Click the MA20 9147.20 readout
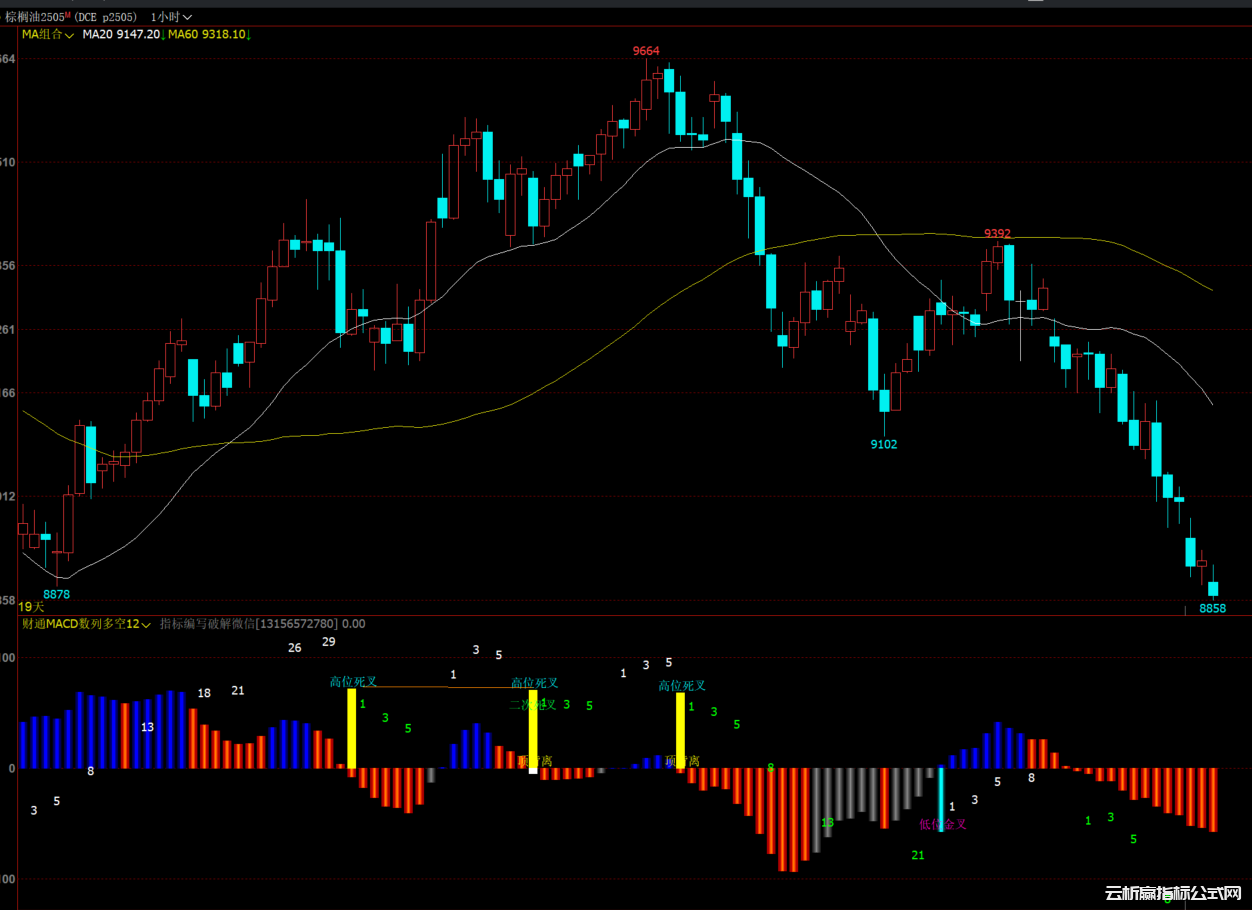This screenshot has width=1252, height=910. pos(121,34)
